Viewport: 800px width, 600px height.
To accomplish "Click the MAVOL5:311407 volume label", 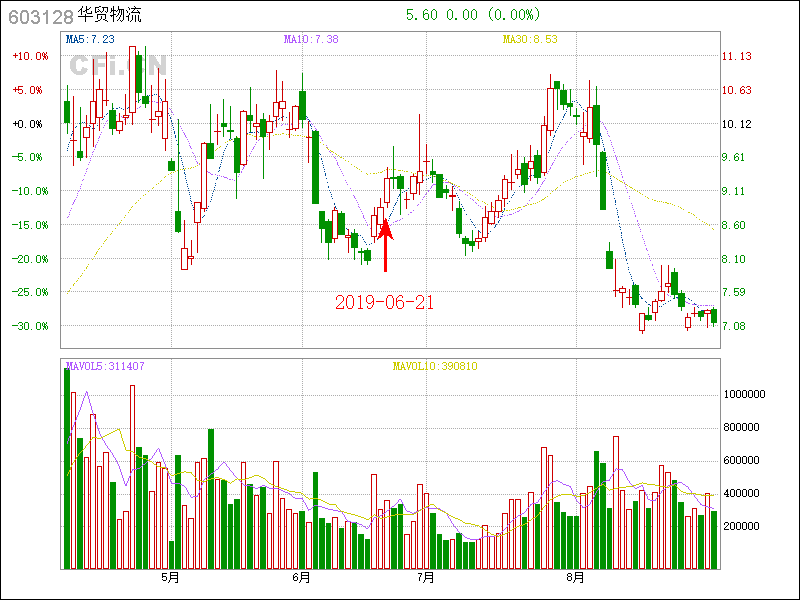I will click(x=105, y=366).
